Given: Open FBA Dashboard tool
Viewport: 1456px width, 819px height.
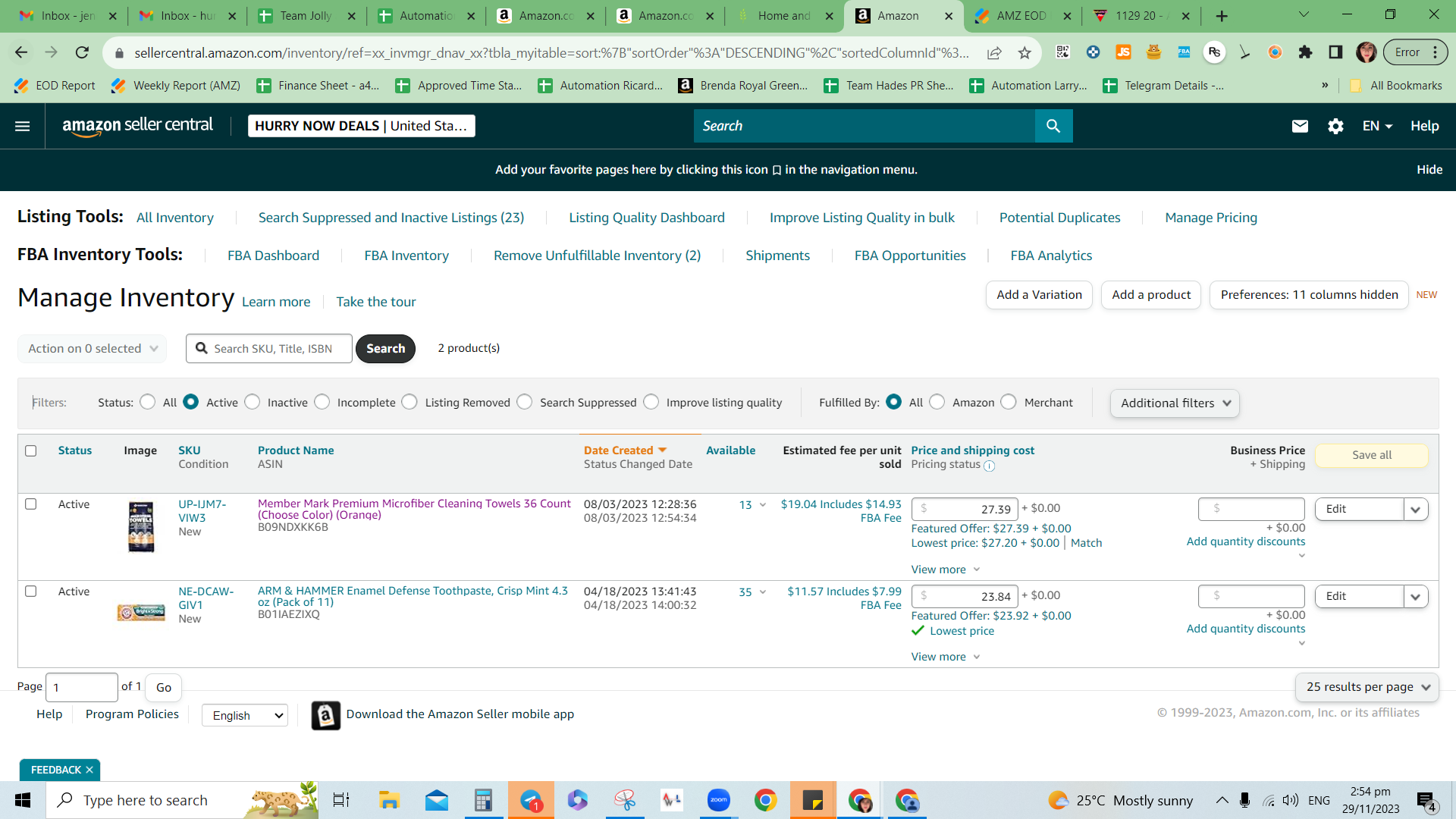Looking at the screenshot, I should (273, 256).
